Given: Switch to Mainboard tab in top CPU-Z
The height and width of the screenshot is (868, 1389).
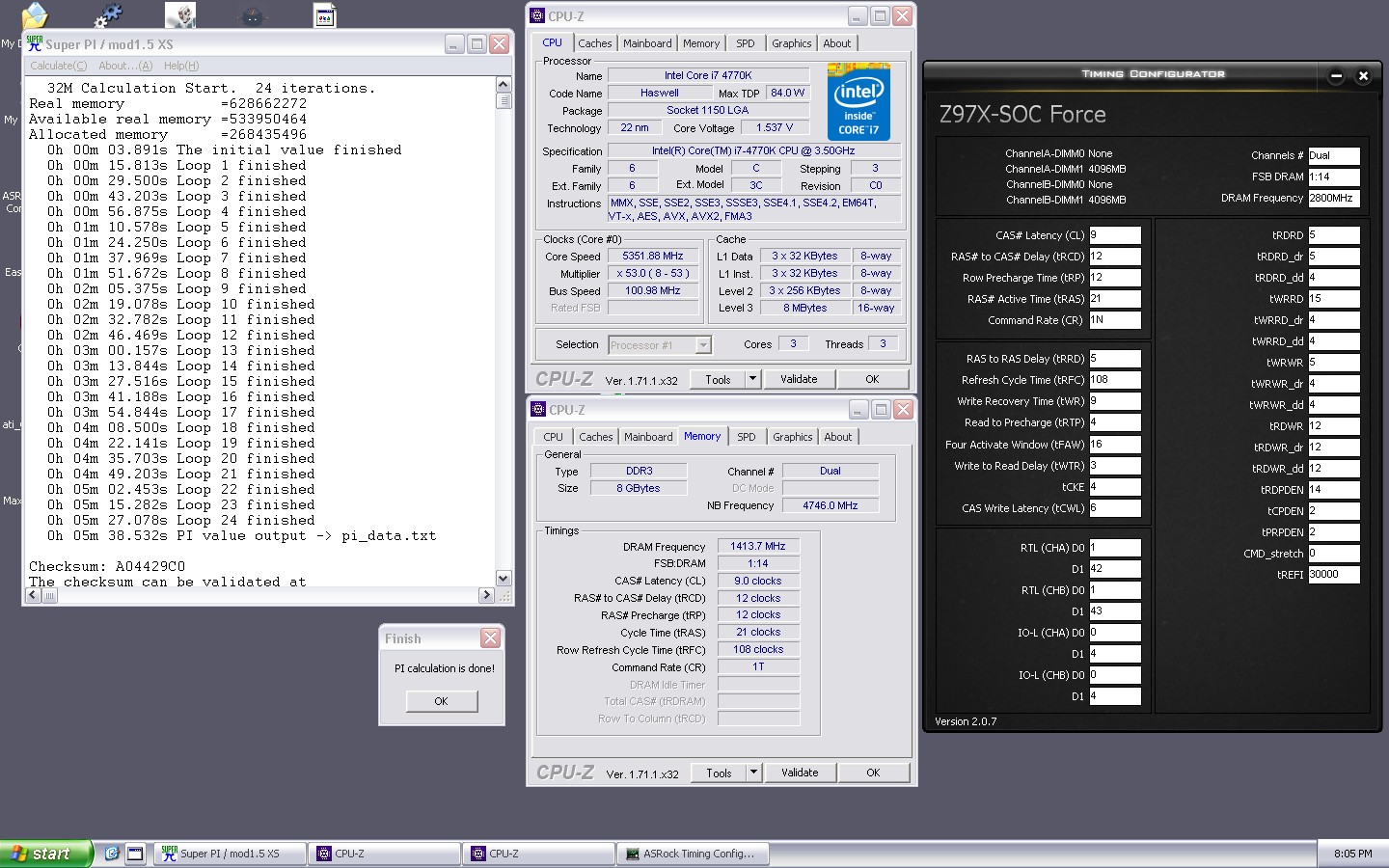Looking at the screenshot, I should click(x=647, y=43).
